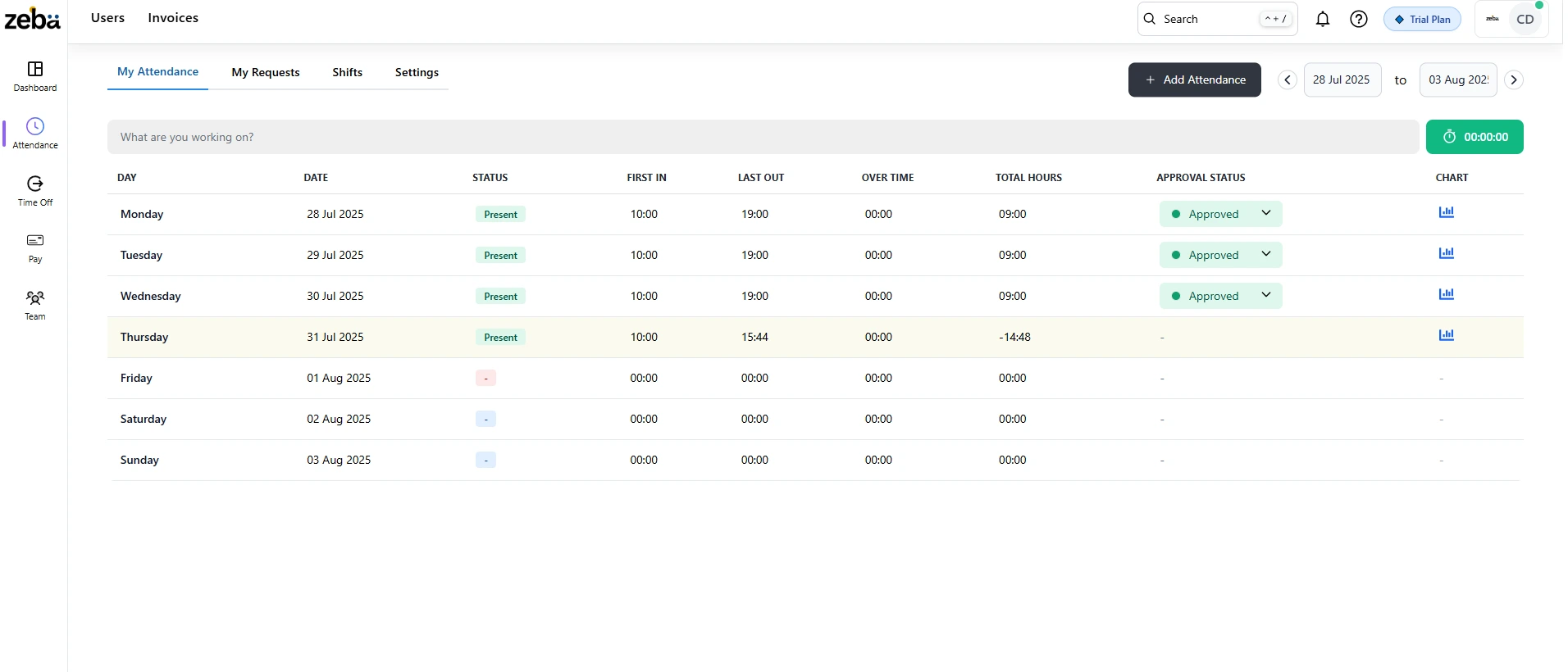The width and height of the screenshot is (1568, 672).
Task: Click the TOTAL HOURS column header
Action: click(1028, 177)
